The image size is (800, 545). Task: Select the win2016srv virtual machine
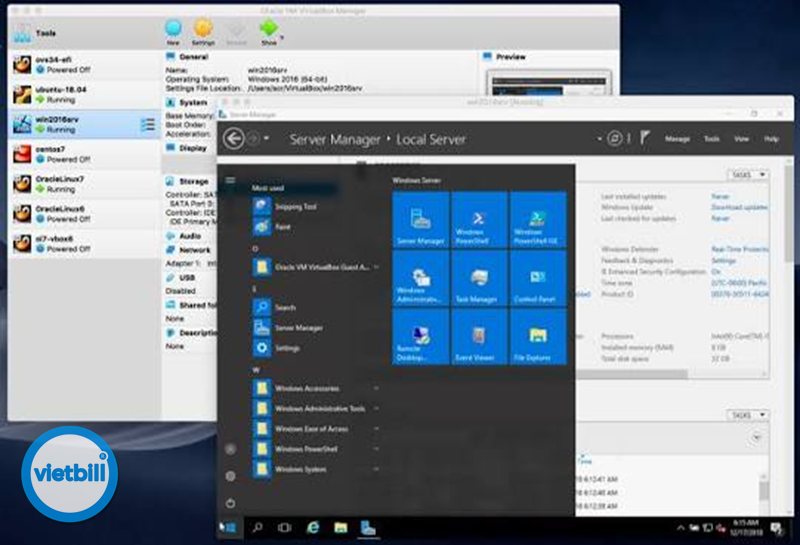85,124
